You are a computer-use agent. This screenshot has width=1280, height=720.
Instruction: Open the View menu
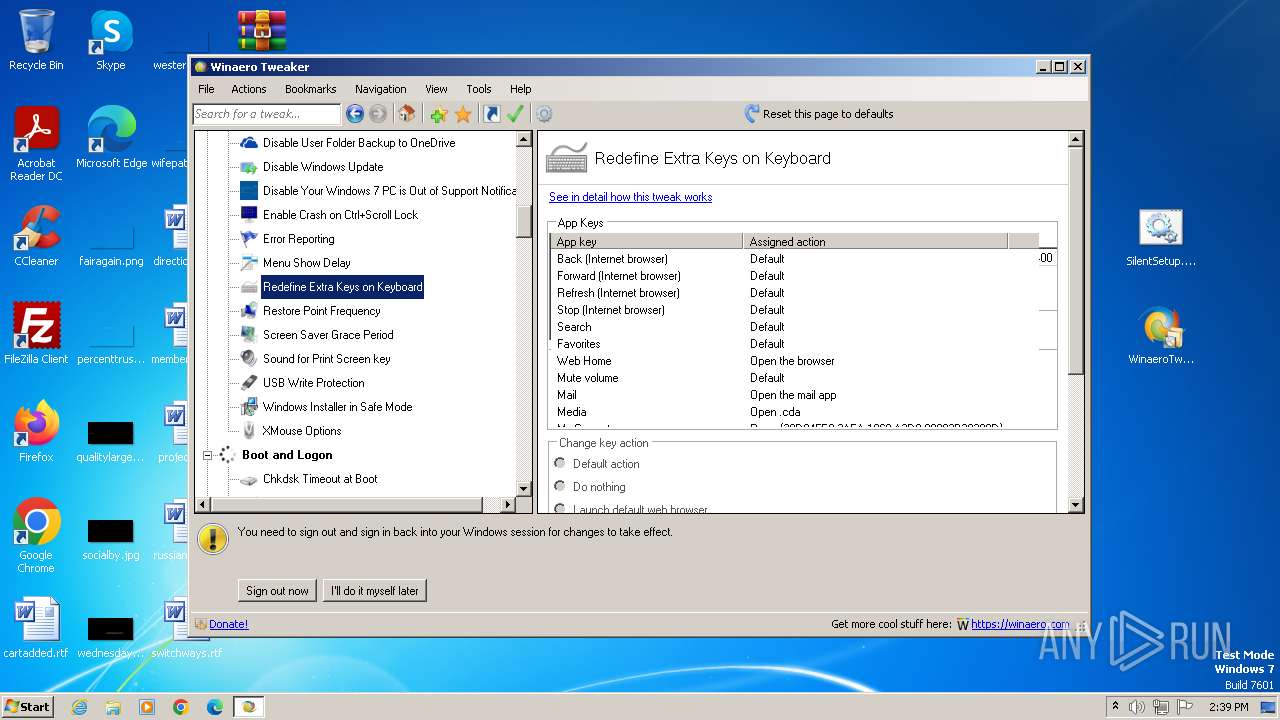[436, 89]
